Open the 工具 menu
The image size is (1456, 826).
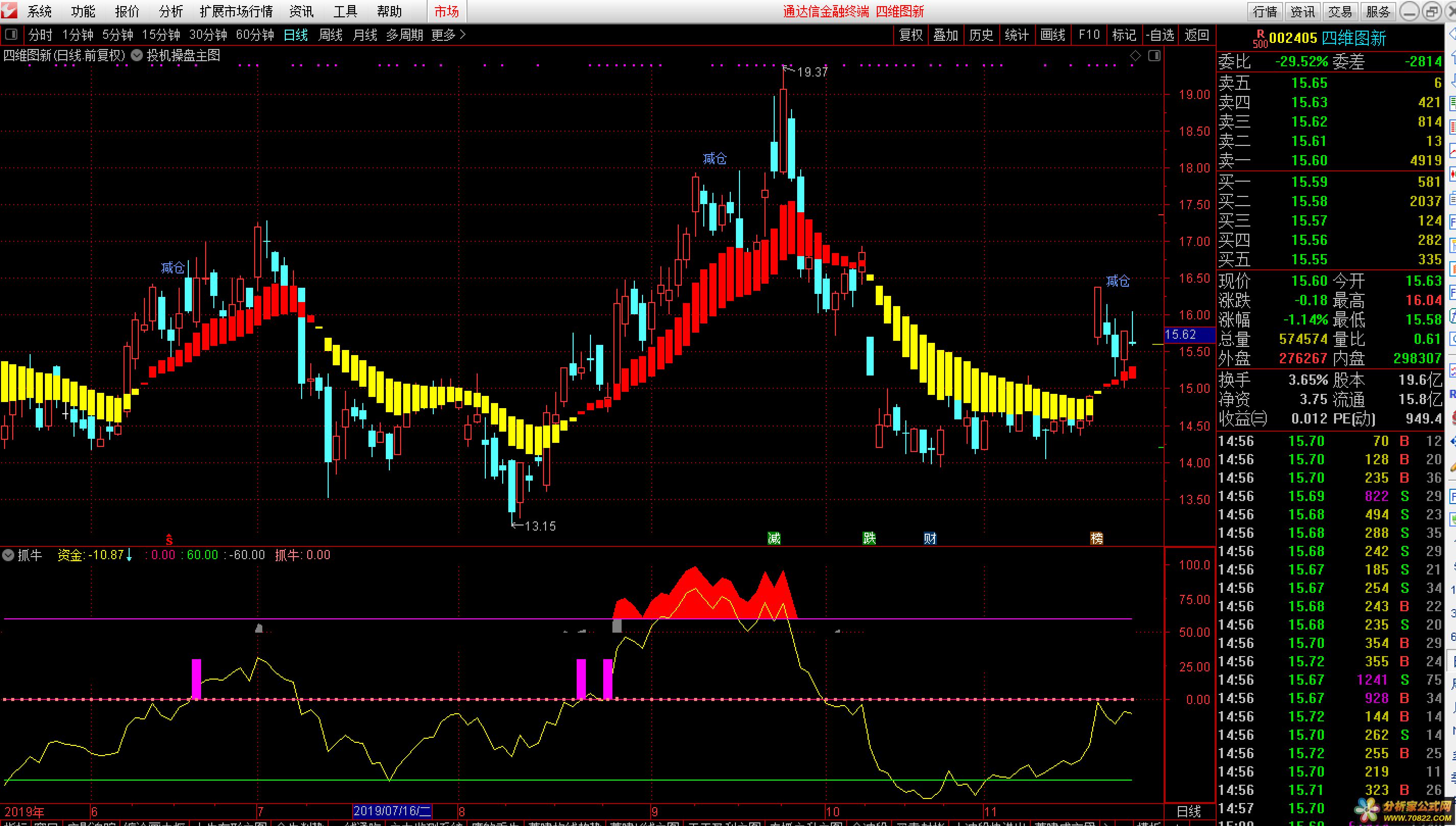pyautogui.click(x=345, y=11)
